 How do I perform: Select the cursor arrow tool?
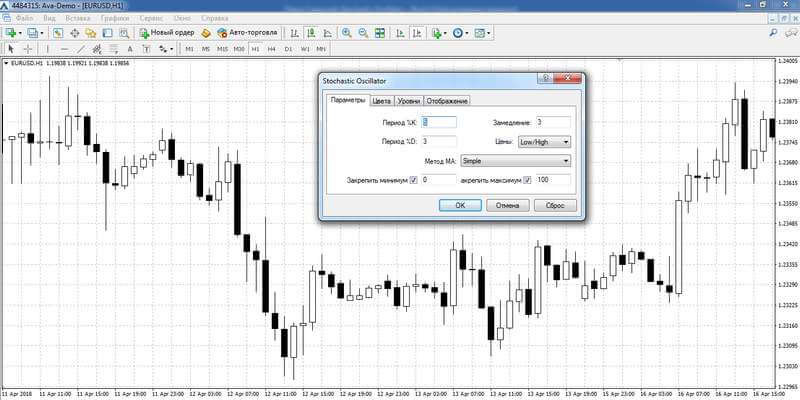(x=11, y=49)
